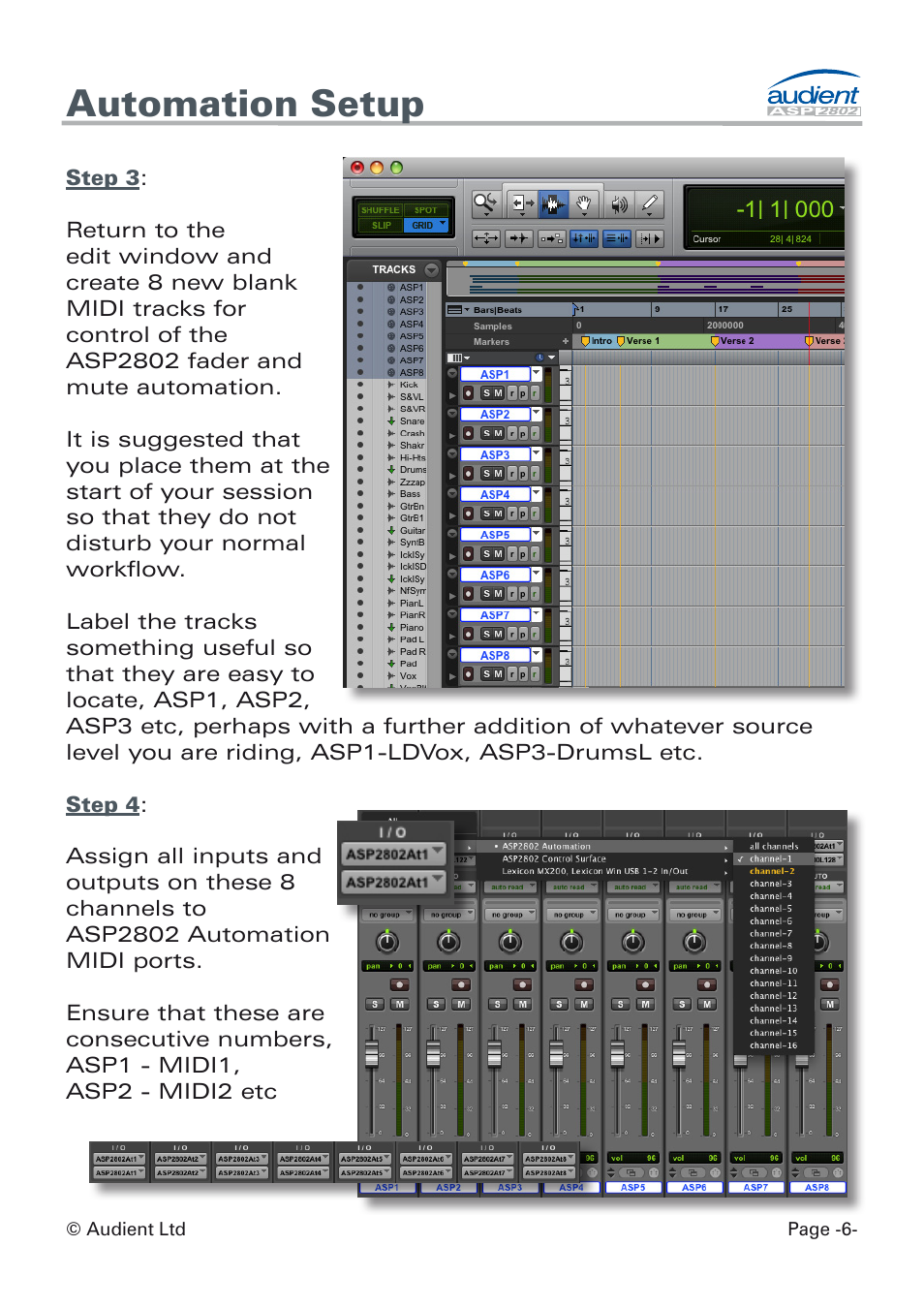Select ASP5 in the Tracks list
Viewport: 924px width, 1308px height.
click(x=412, y=336)
